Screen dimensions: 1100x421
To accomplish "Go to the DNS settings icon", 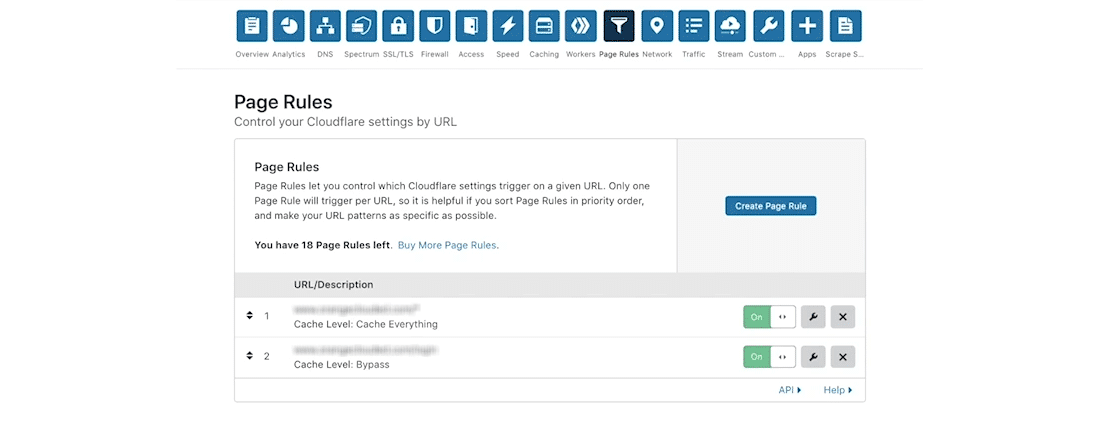I will click(325, 26).
